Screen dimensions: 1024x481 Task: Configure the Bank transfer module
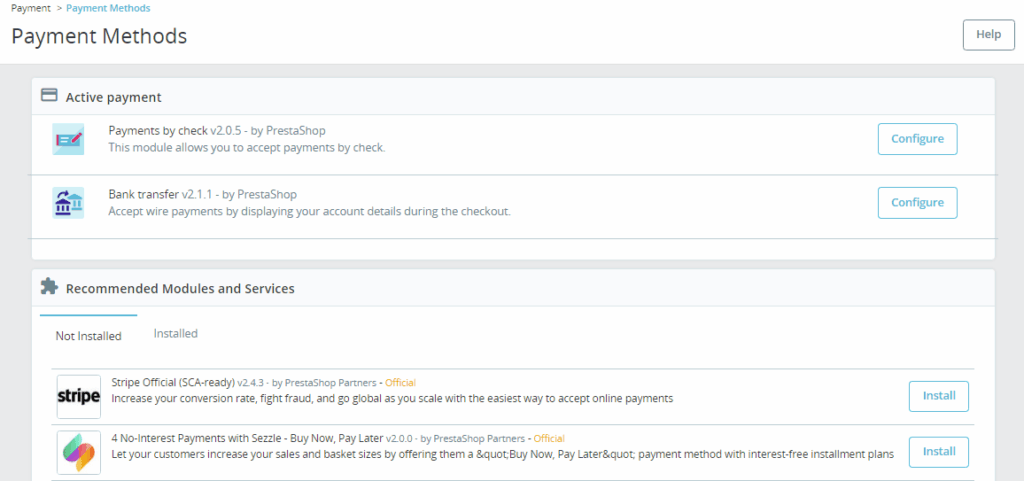click(917, 202)
